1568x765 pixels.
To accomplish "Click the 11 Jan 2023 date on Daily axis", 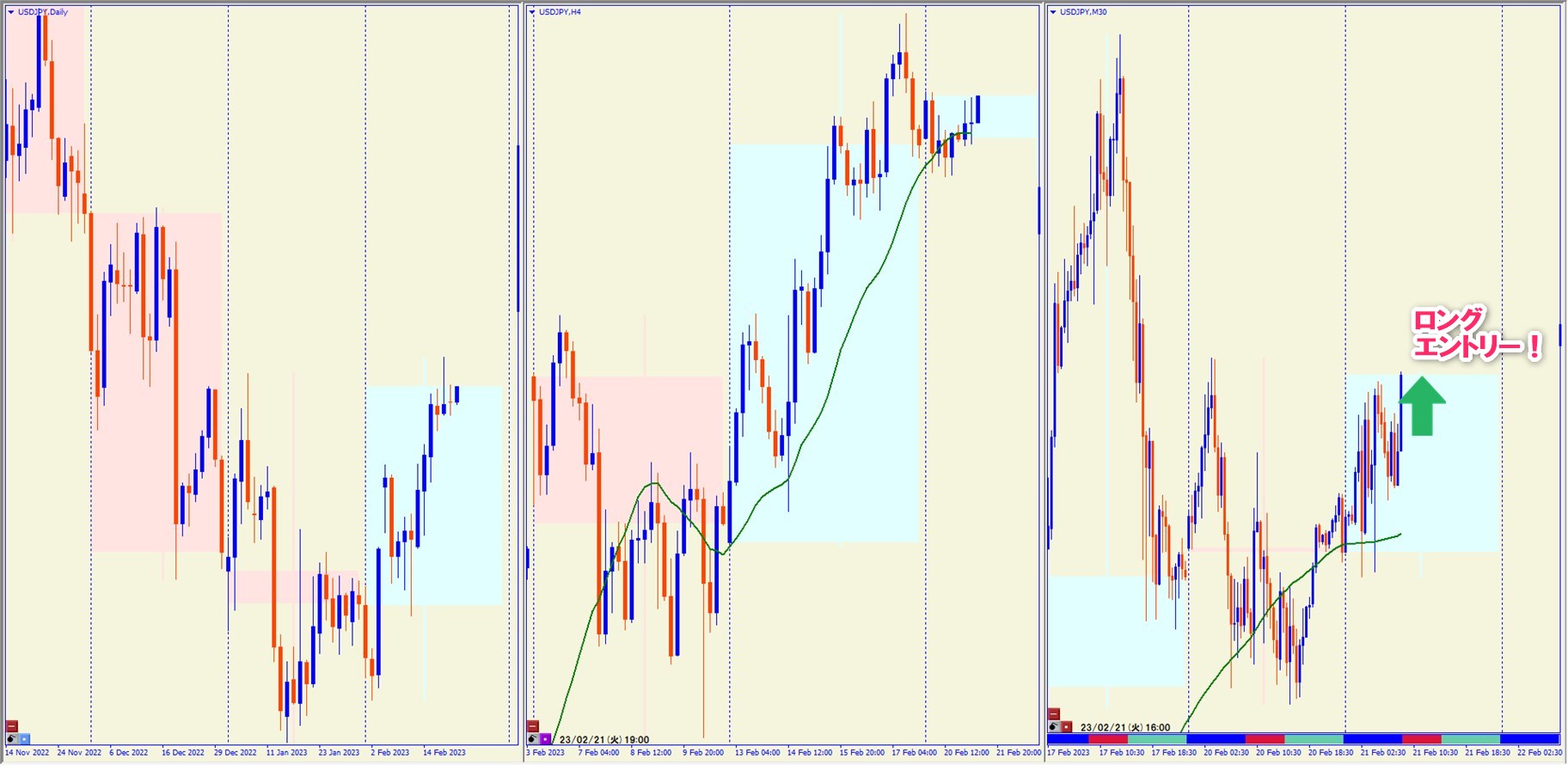I will tap(286, 753).
